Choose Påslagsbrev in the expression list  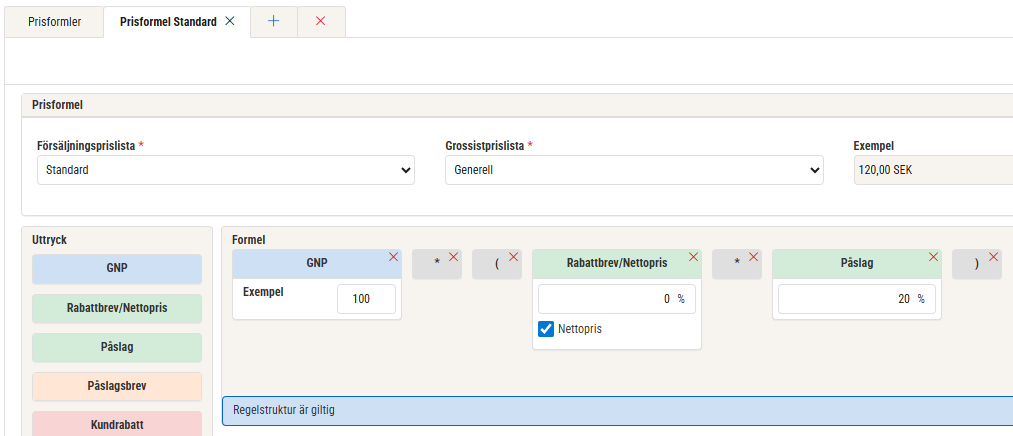(x=117, y=387)
